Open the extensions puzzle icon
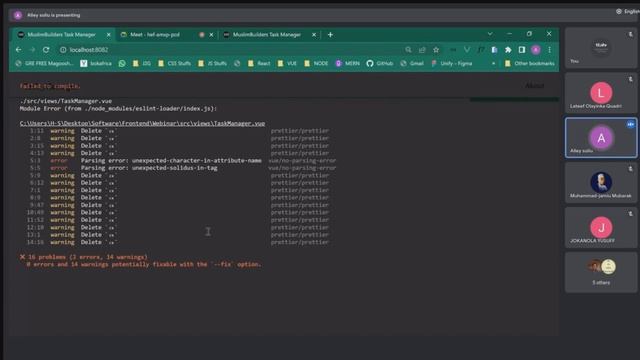The height and width of the screenshot is (360, 640). click(508, 50)
